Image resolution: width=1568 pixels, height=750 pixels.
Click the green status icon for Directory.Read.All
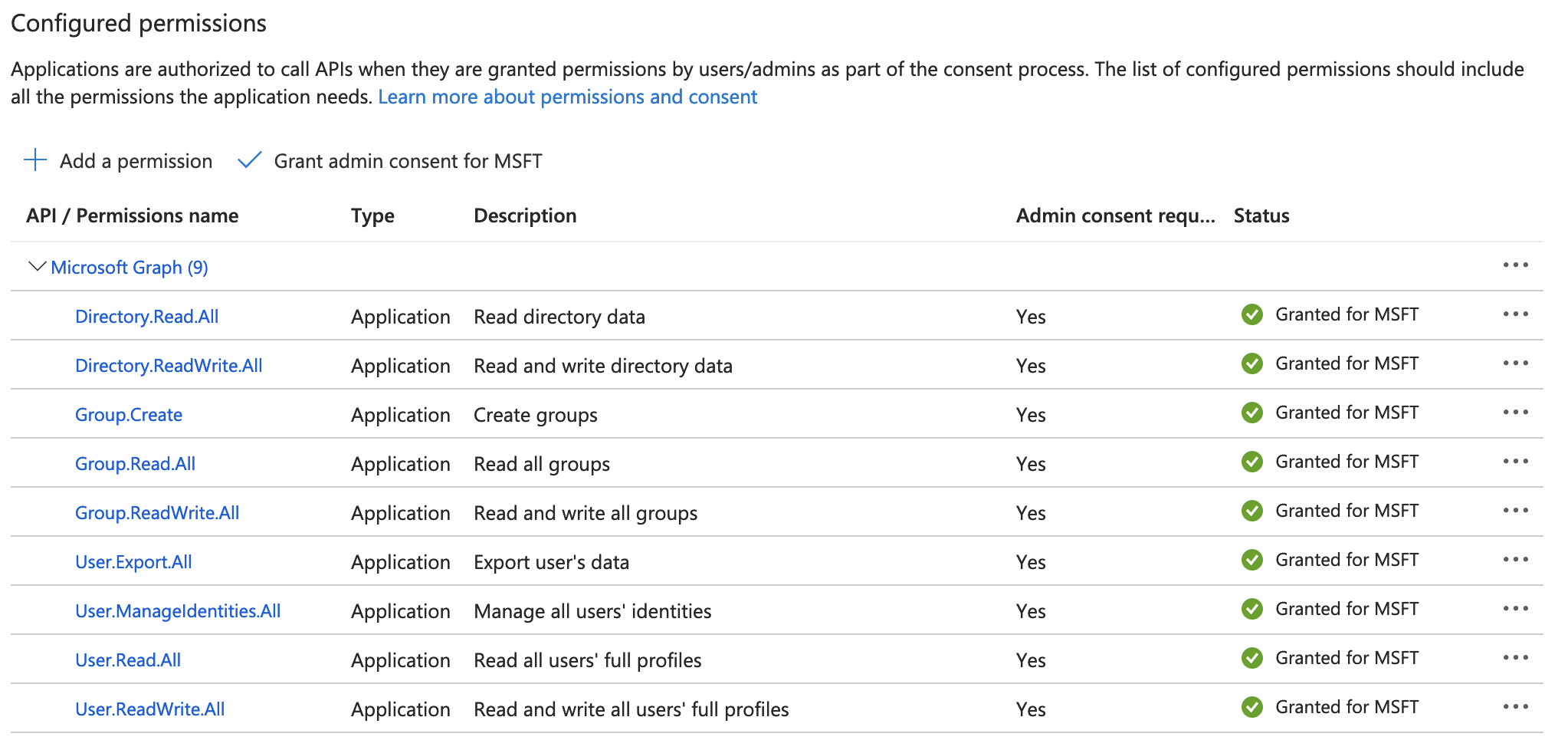click(1251, 314)
